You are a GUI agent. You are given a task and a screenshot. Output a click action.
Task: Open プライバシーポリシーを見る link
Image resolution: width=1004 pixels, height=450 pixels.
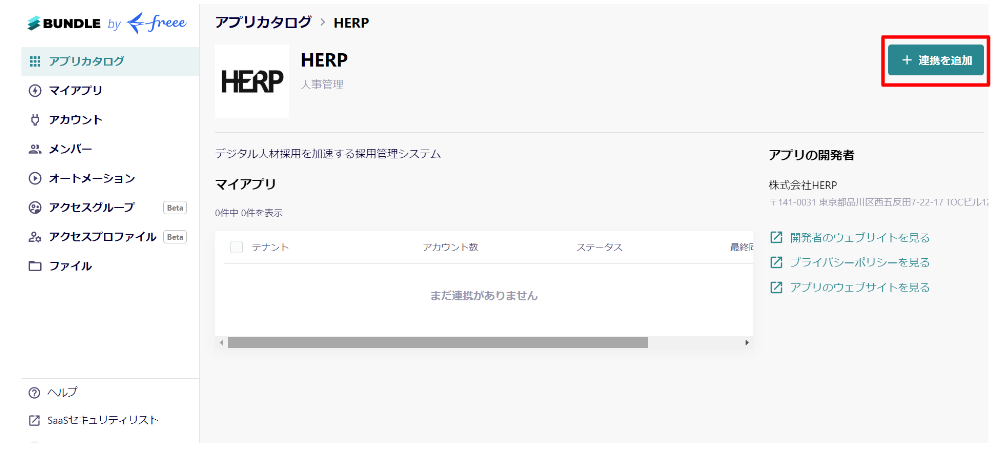(859, 262)
